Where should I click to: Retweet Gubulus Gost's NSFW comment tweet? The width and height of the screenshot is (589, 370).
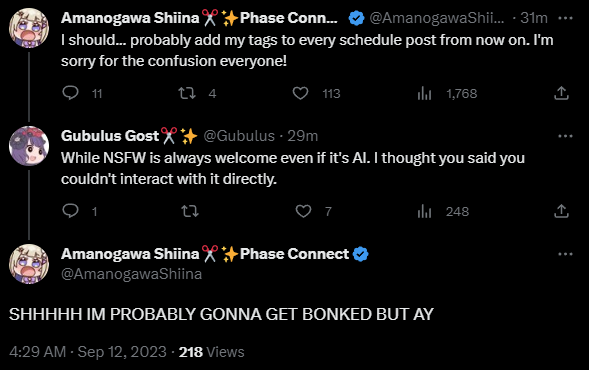tap(190, 211)
